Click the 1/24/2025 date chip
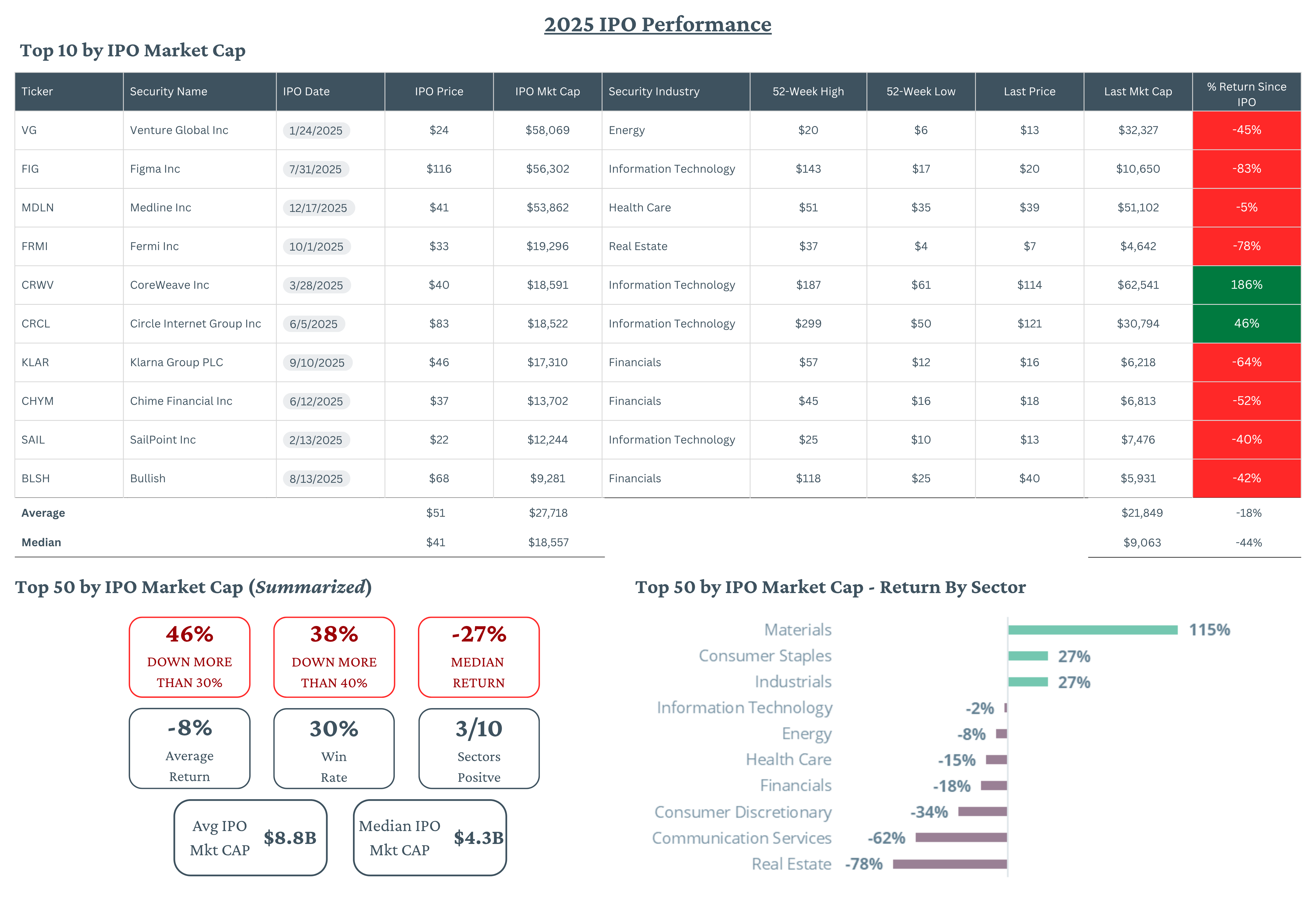The height and width of the screenshot is (905, 1316). pos(316,130)
